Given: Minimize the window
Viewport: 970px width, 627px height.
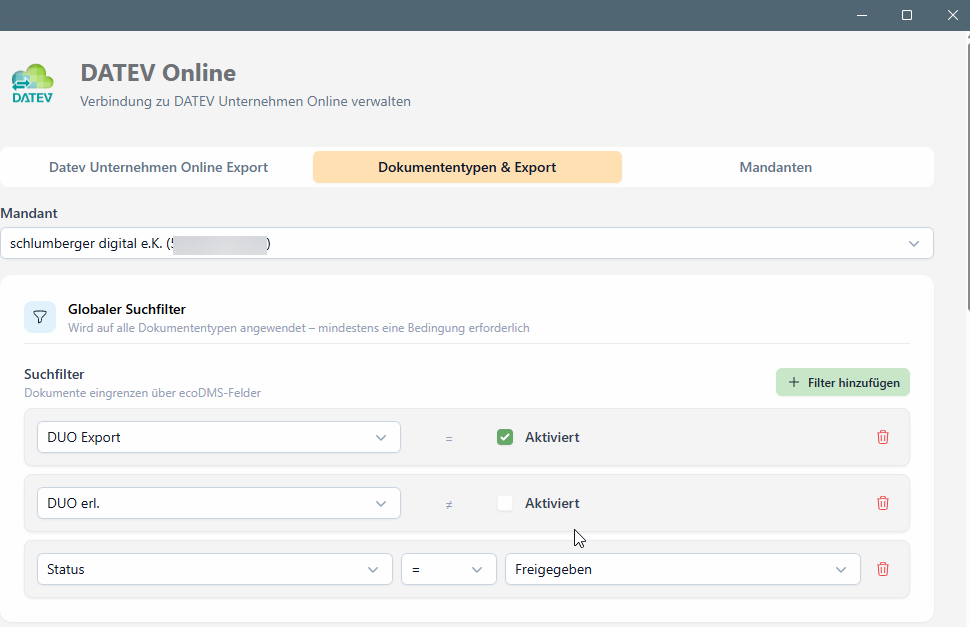Looking at the screenshot, I should [x=862, y=15].
